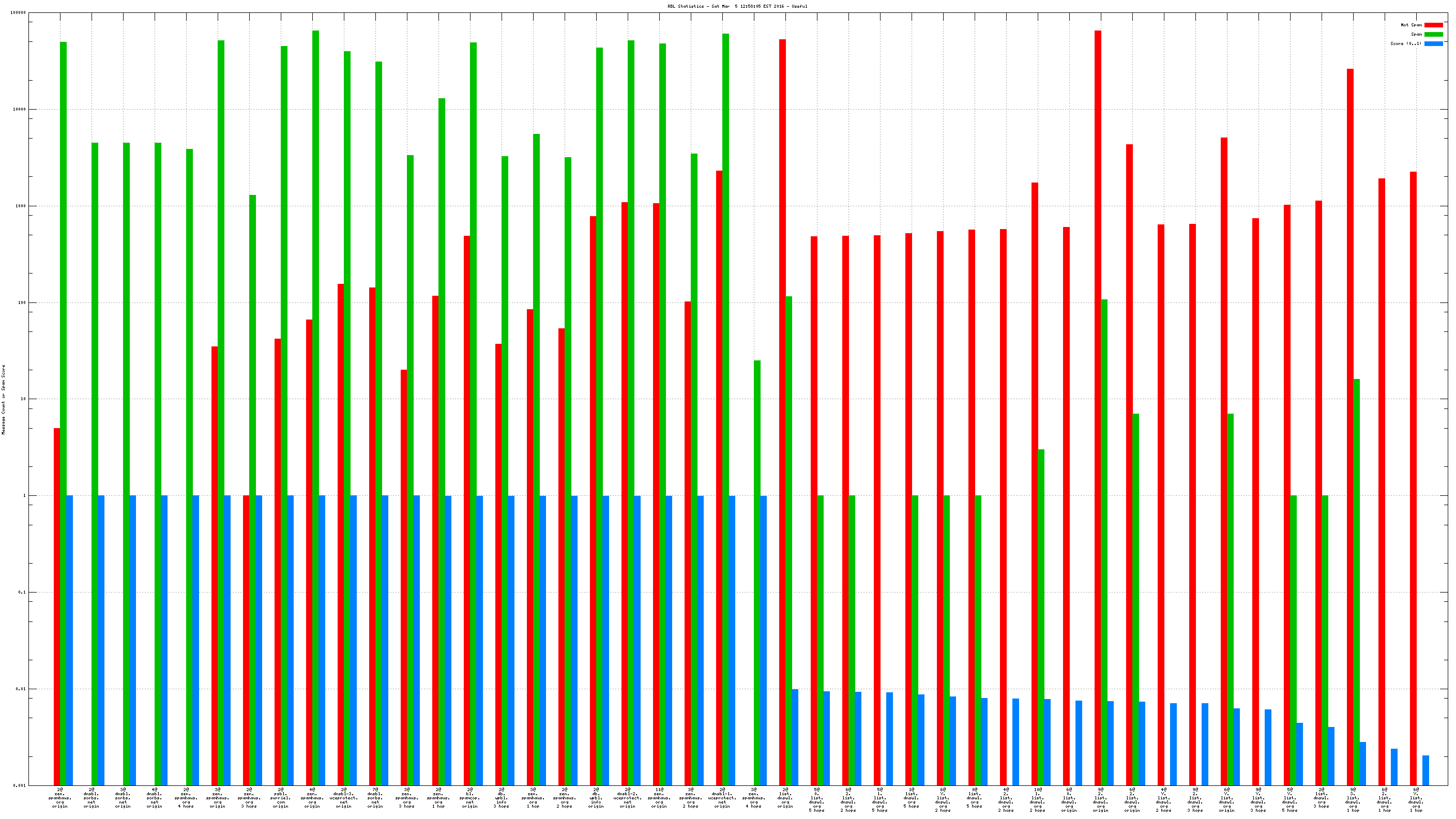Click the '7@ dnsbl.sorbs.net origin' axis label
This screenshot has width=1456, height=819.
375,797
